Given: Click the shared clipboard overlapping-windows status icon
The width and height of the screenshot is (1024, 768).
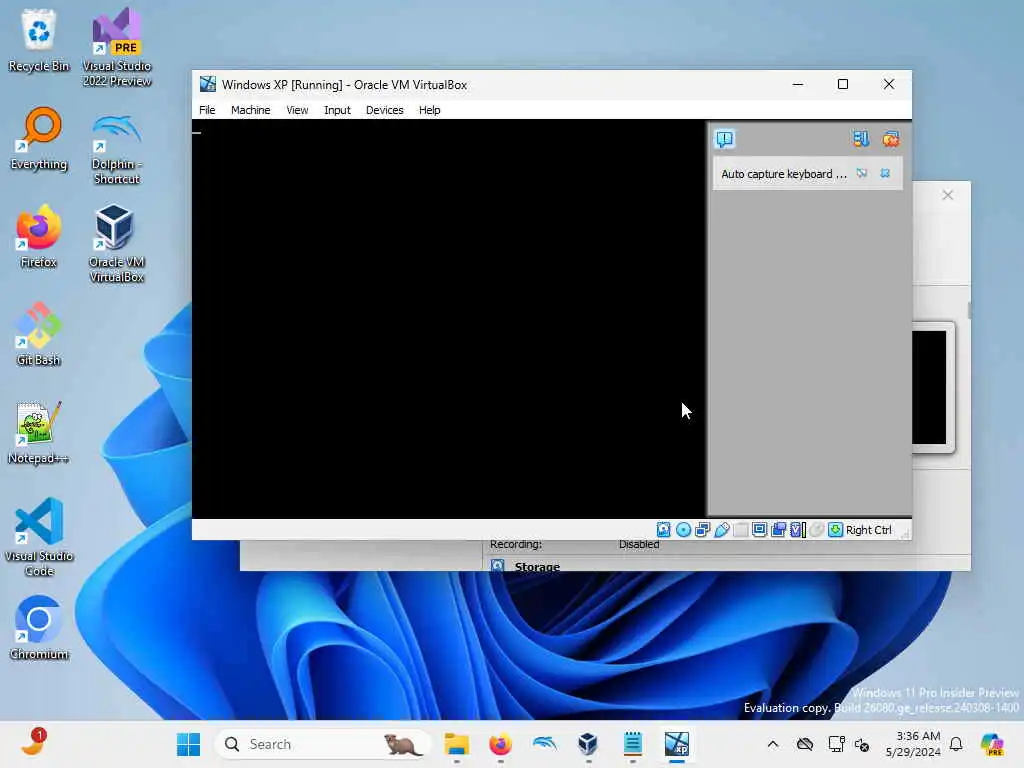Looking at the screenshot, I should [778, 530].
